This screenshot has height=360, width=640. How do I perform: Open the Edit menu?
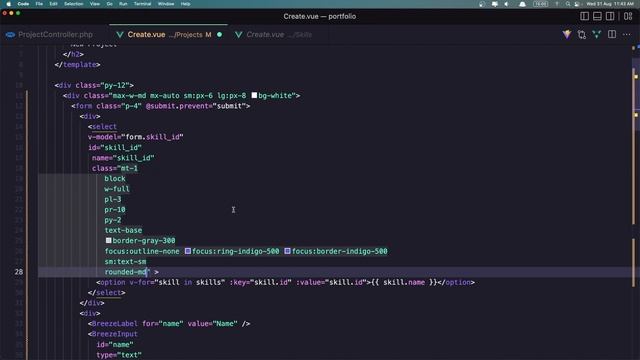53,4
